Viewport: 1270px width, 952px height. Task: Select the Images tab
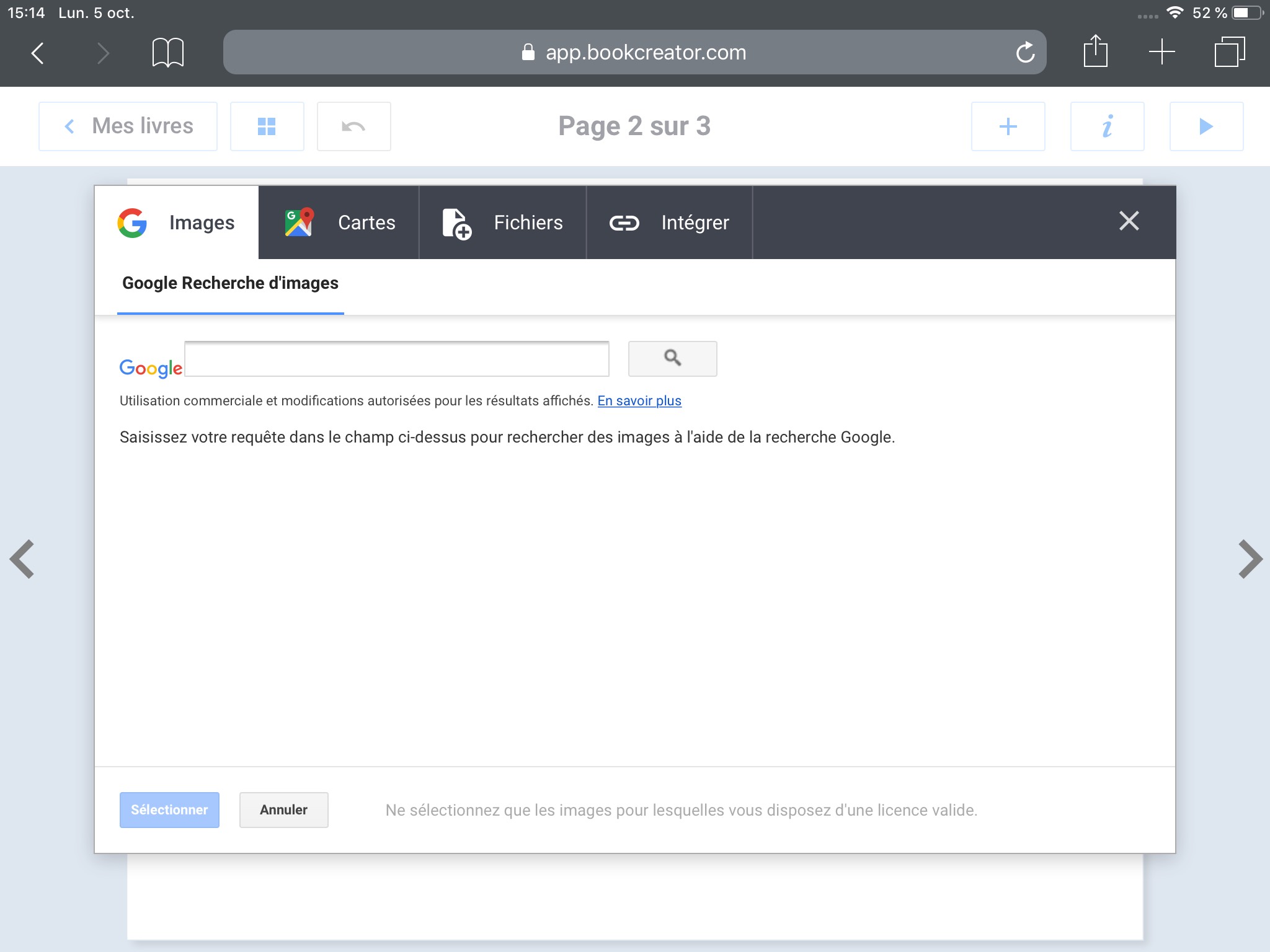[177, 223]
